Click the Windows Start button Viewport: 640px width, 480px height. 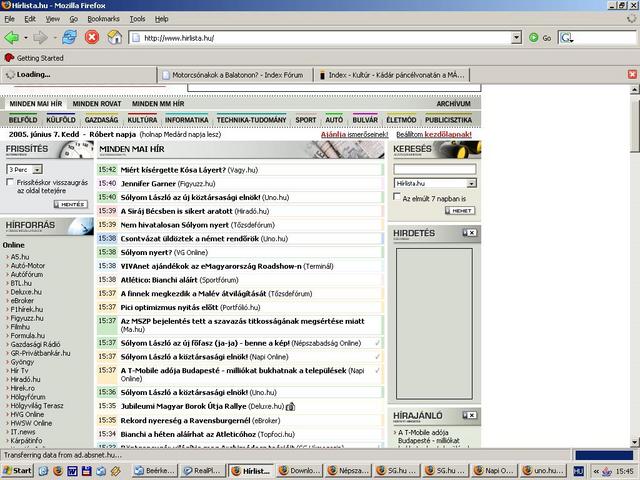[17, 471]
